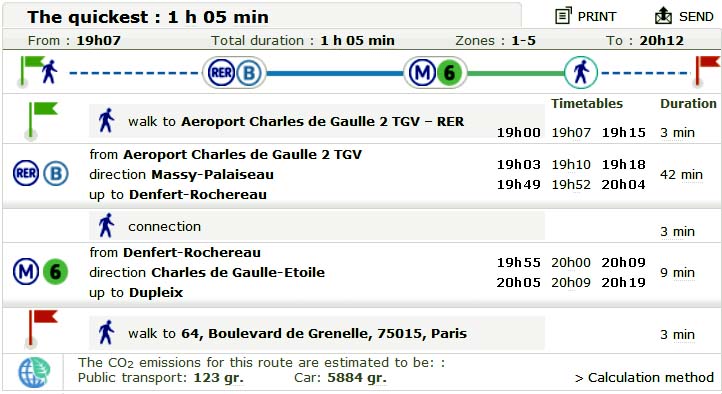Select the 19h00 walk departure timetable option
The image size is (722, 394).
click(x=518, y=133)
